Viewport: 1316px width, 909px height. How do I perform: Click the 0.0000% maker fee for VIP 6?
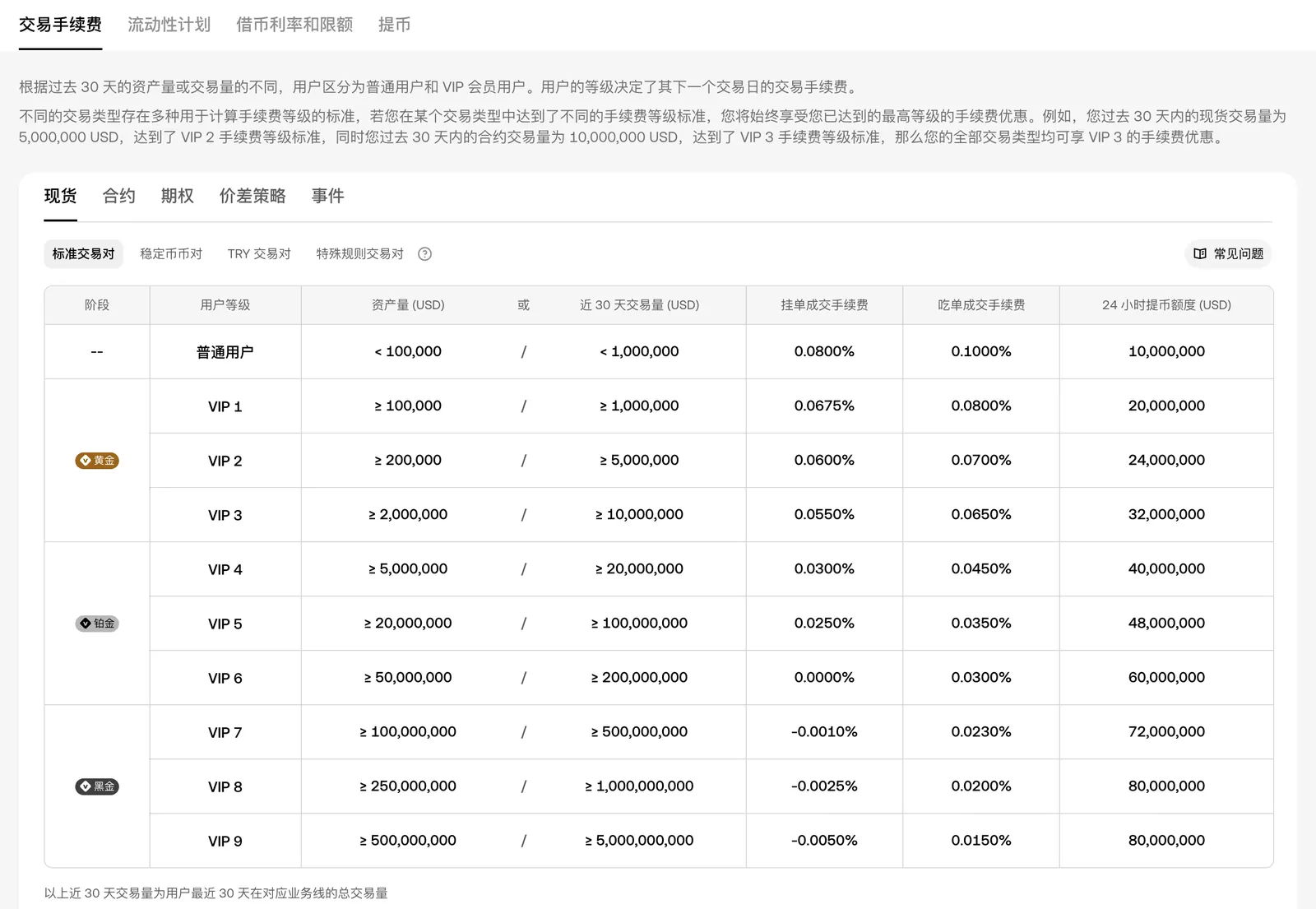pyautogui.click(x=824, y=677)
